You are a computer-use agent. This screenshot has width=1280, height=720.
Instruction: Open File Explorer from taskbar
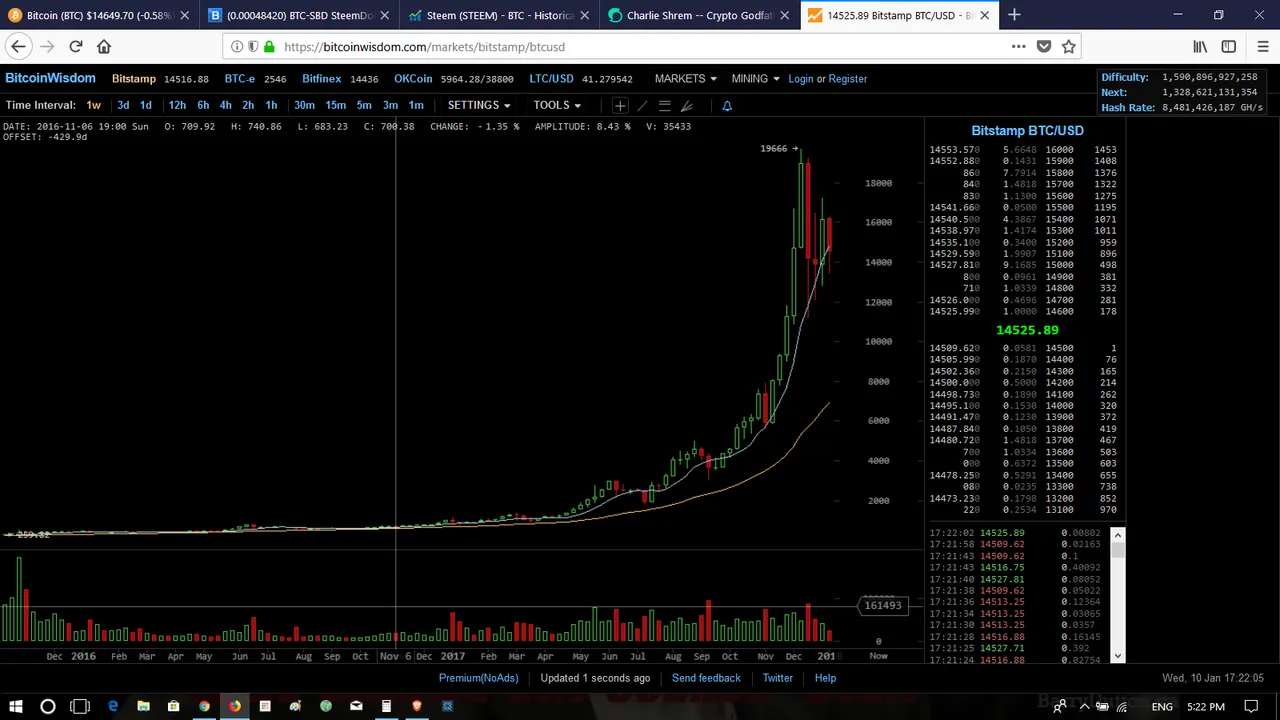(x=143, y=707)
